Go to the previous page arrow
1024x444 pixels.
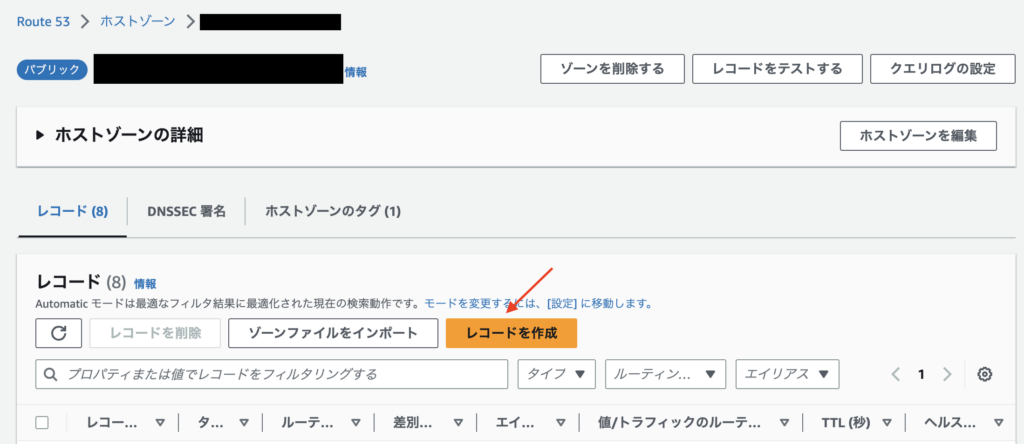pos(896,374)
